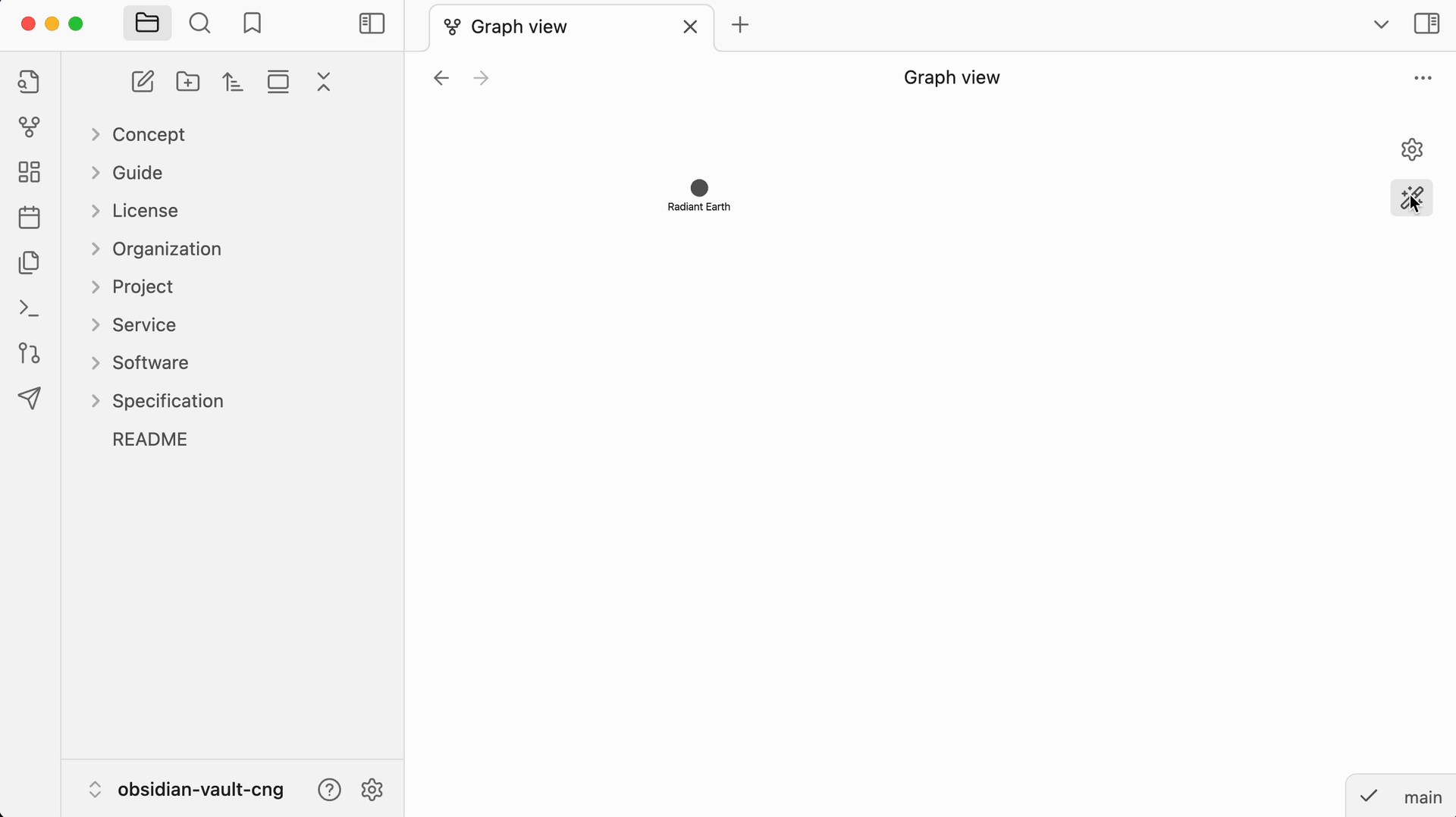Click the Radiant Earth graph node
The image size is (1456, 817).
[699, 188]
